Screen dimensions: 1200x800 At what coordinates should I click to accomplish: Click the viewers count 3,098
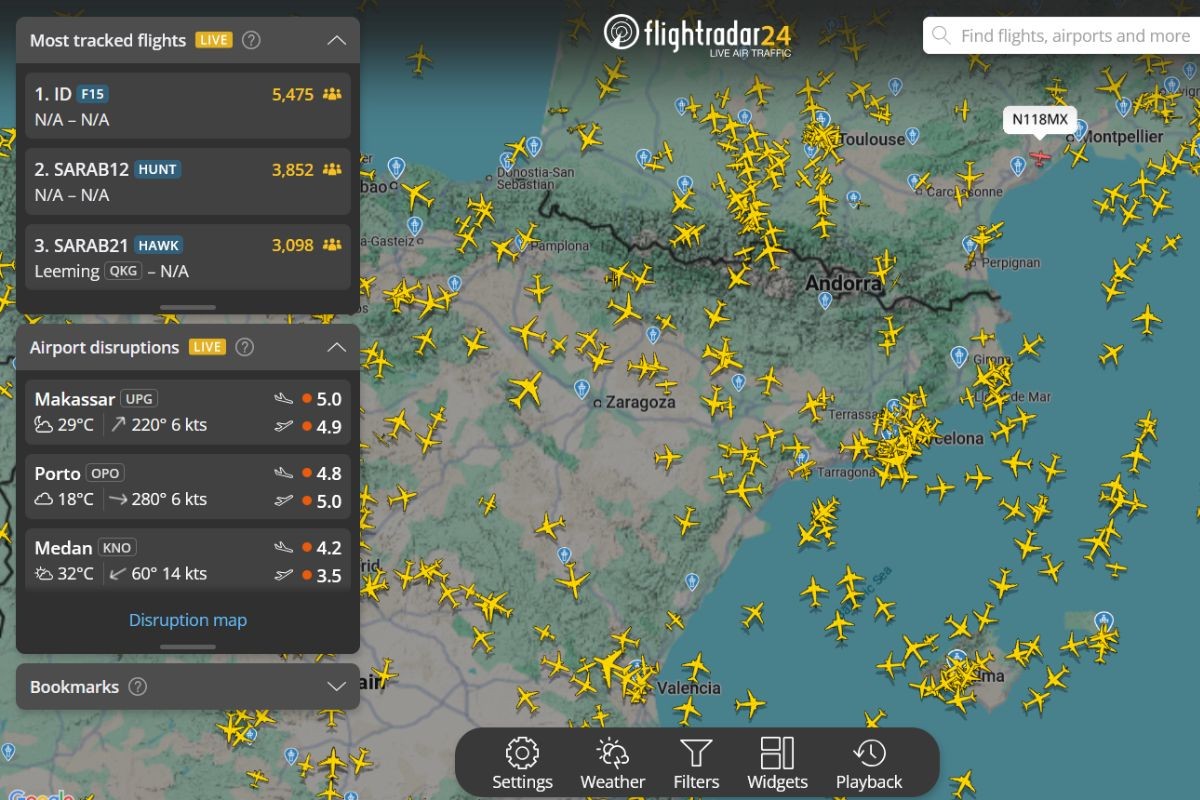pos(293,245)
